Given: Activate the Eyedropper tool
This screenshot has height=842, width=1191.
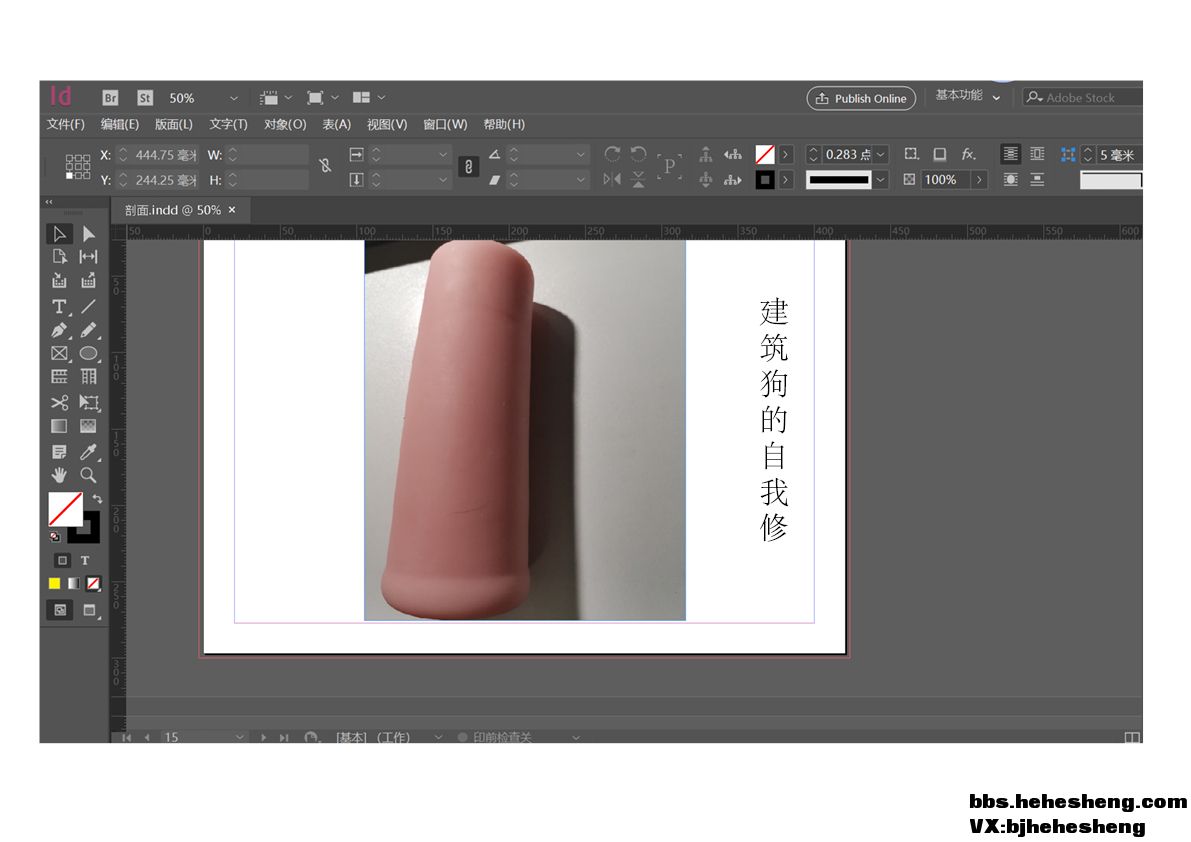Looking at the screenshot, I should pyautogui.click(x=88, y=451).
